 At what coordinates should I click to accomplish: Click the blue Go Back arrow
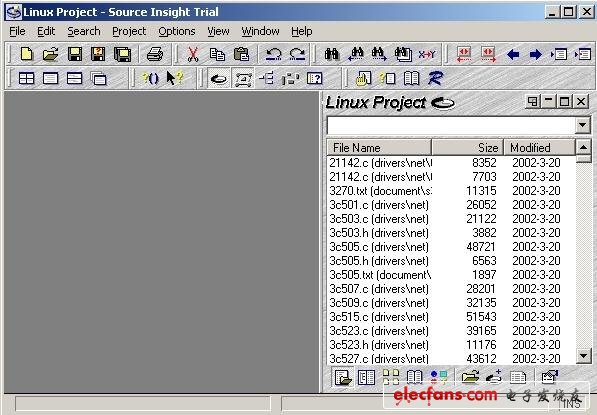(513, 54)
